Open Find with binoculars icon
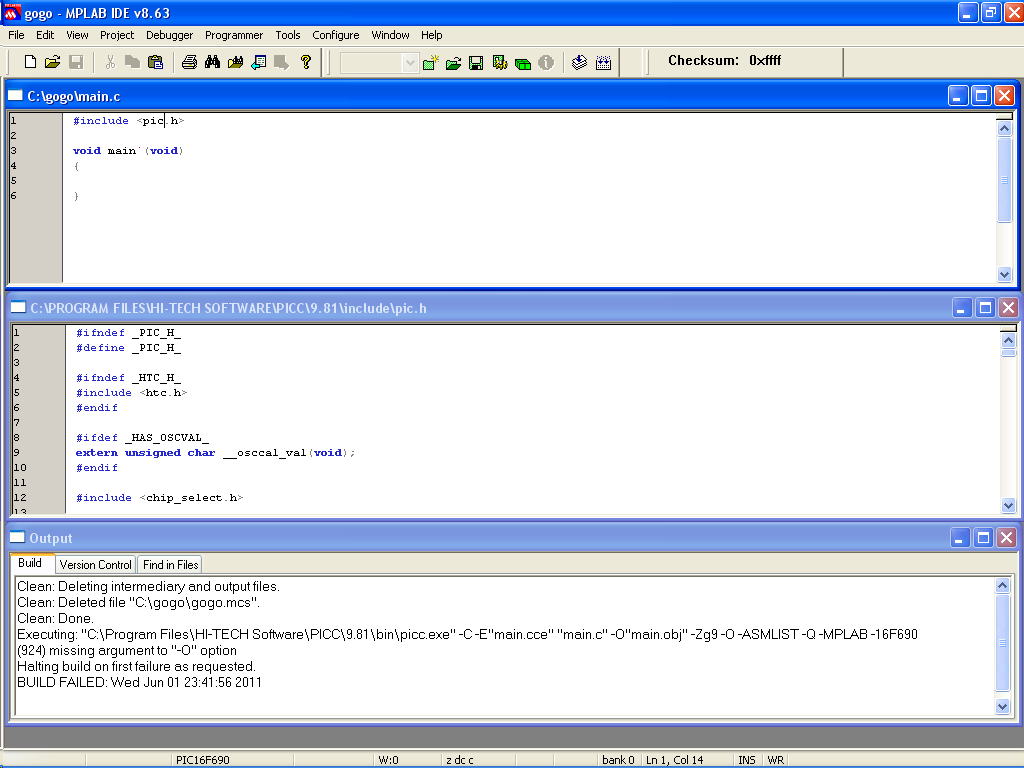The width and height of the screenshot is (1024, 768). pos(212,62)
